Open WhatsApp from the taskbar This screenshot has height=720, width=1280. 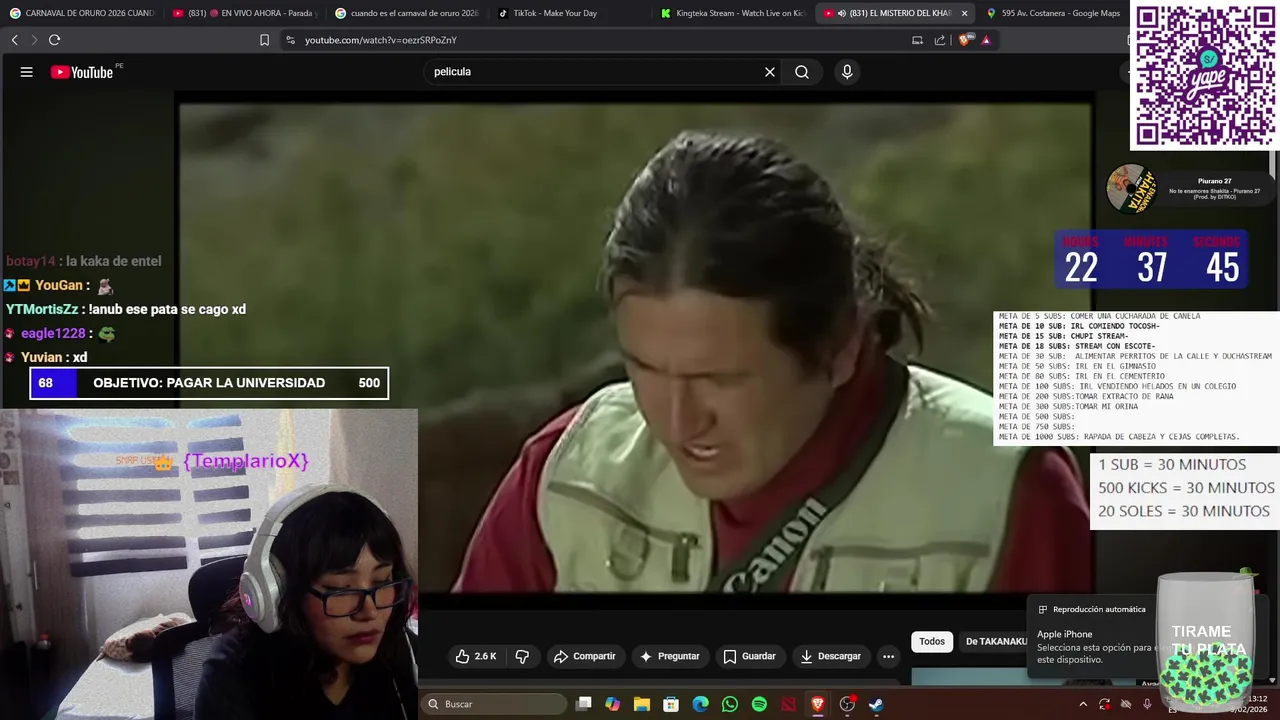(x=730, y=704)
